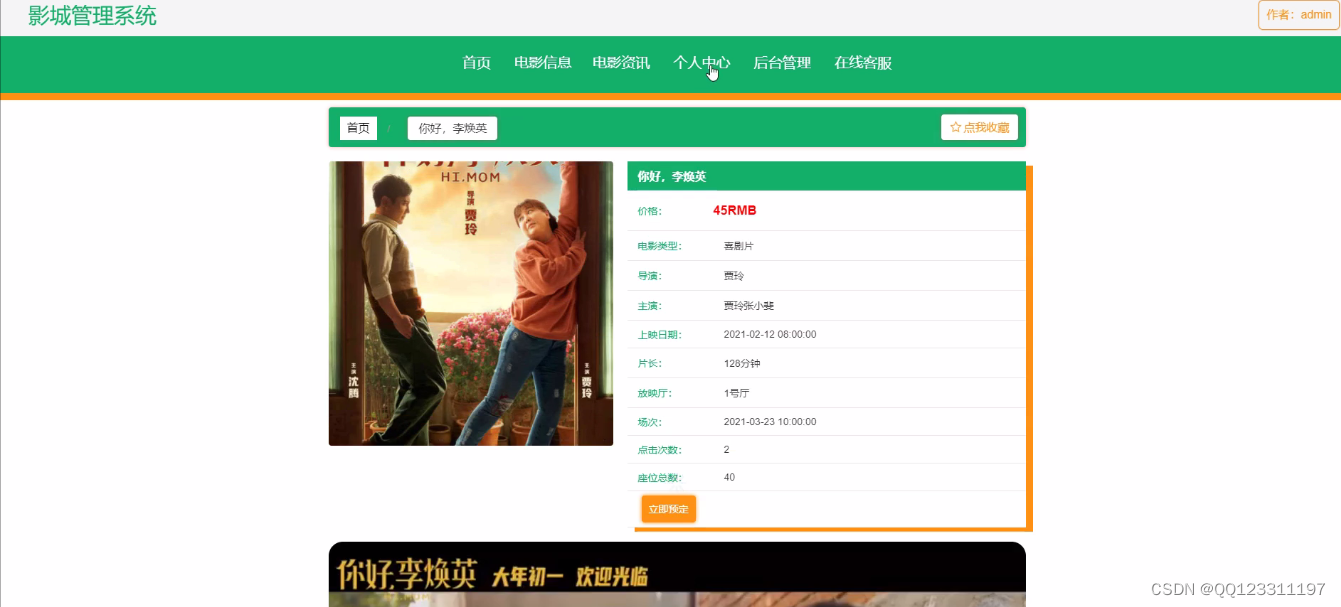Click the star icon on 点我收藏
The width and height of the screenshot is (1341, 607).
[955, 128]
